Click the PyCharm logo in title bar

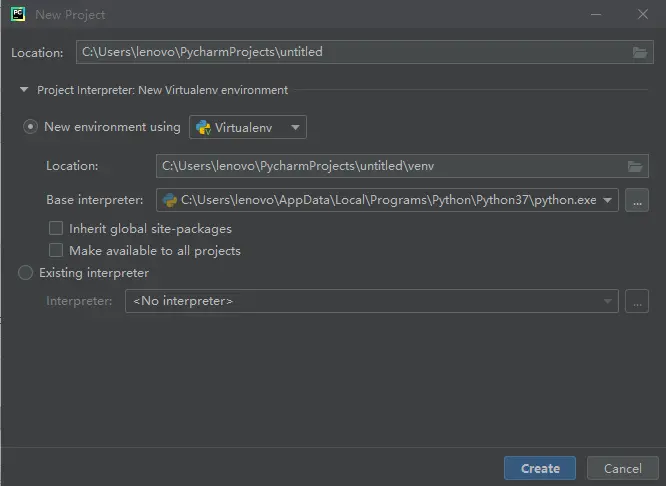click(x=17, y=15)
